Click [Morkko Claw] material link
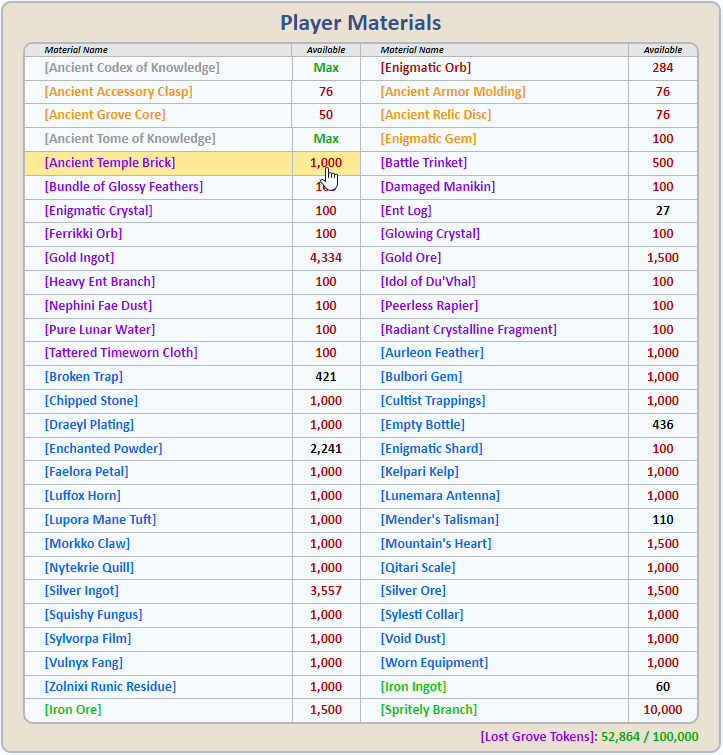Screen dimensions: 723x755 pos(87,546)
